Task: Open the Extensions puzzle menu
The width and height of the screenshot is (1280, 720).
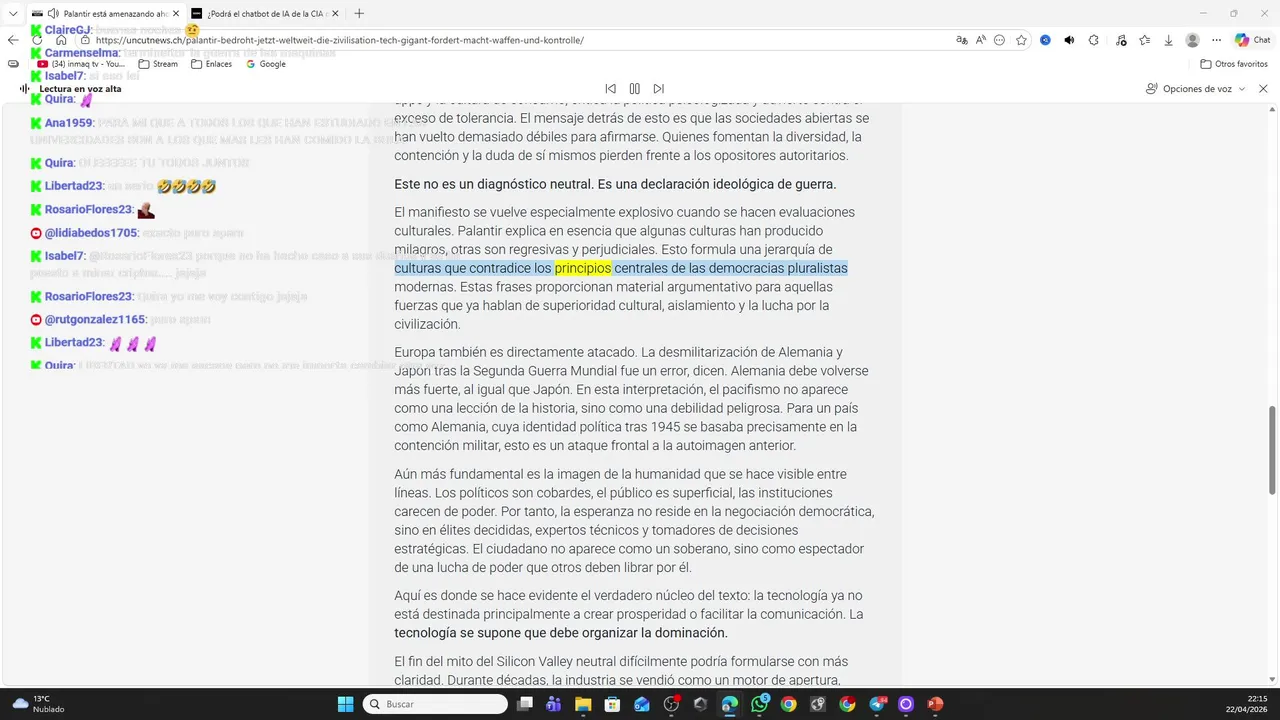Action: (x=1093, y=40)
